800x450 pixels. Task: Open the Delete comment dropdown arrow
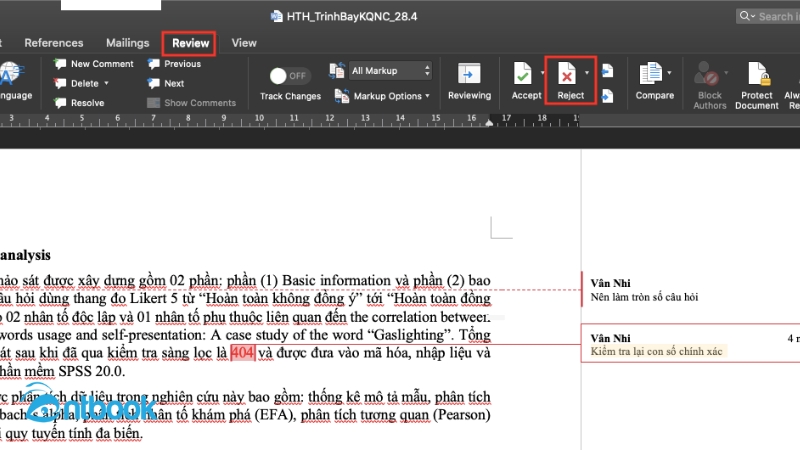click(106, 84)
